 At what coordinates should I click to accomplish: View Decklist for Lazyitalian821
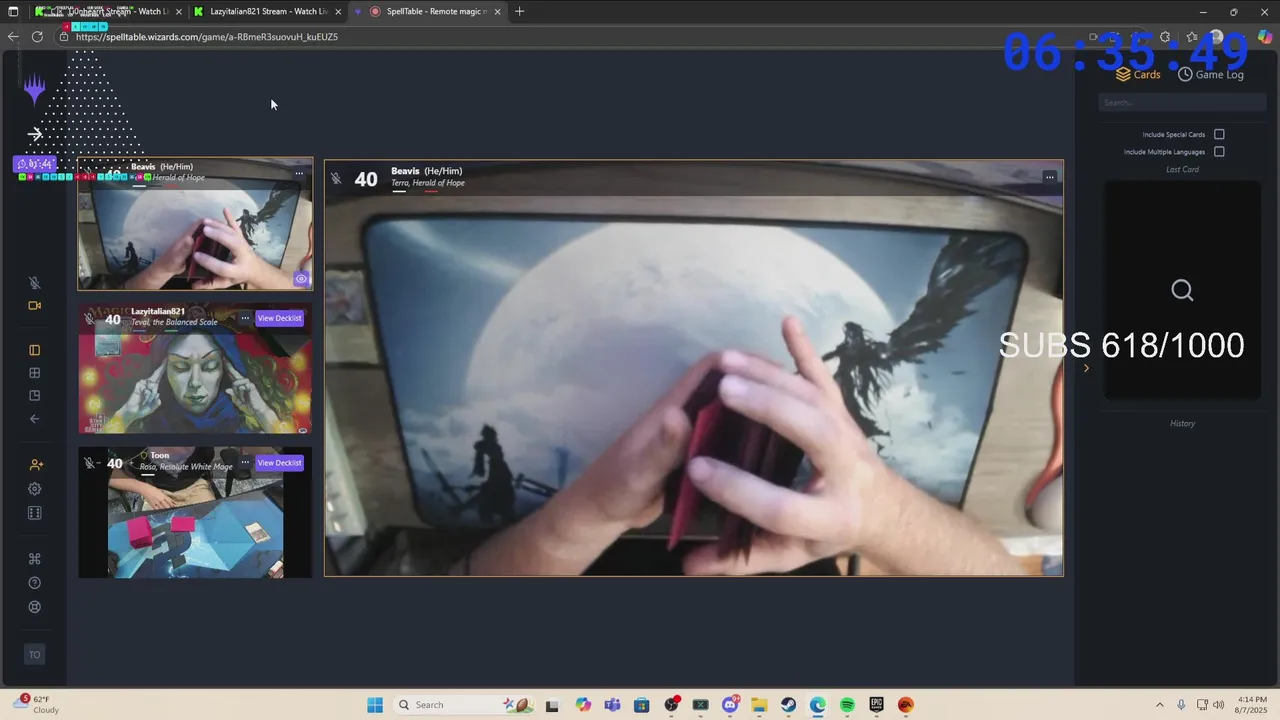click(279, 318)
